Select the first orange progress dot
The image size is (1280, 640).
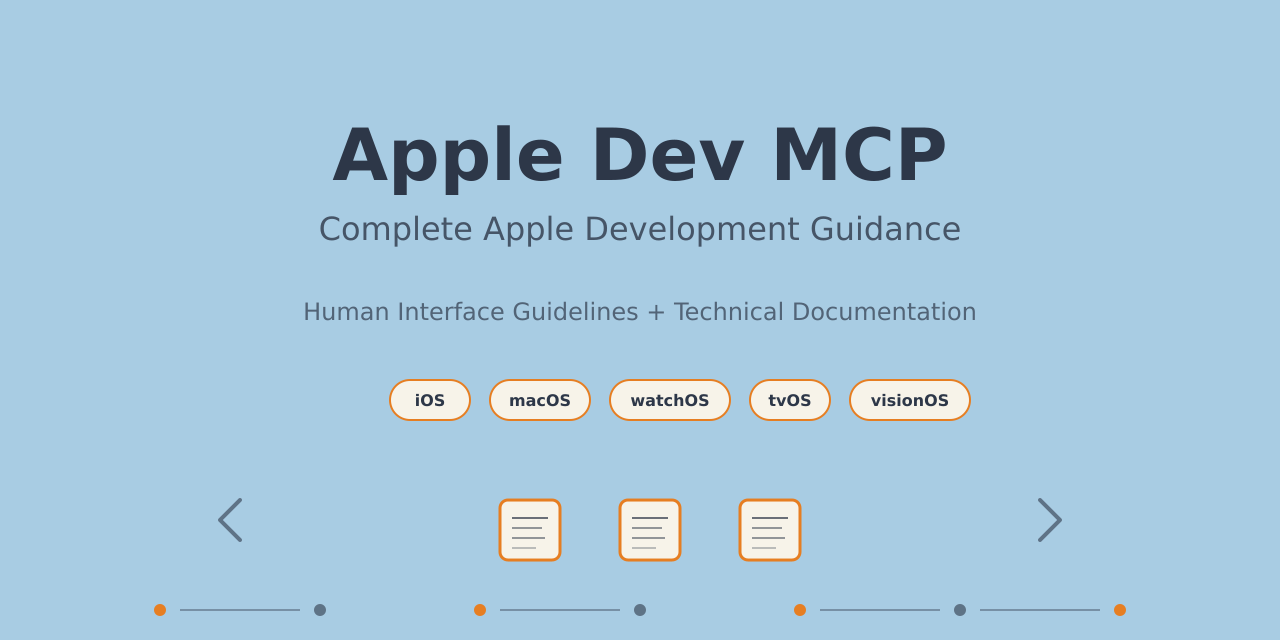click(158, 609)
